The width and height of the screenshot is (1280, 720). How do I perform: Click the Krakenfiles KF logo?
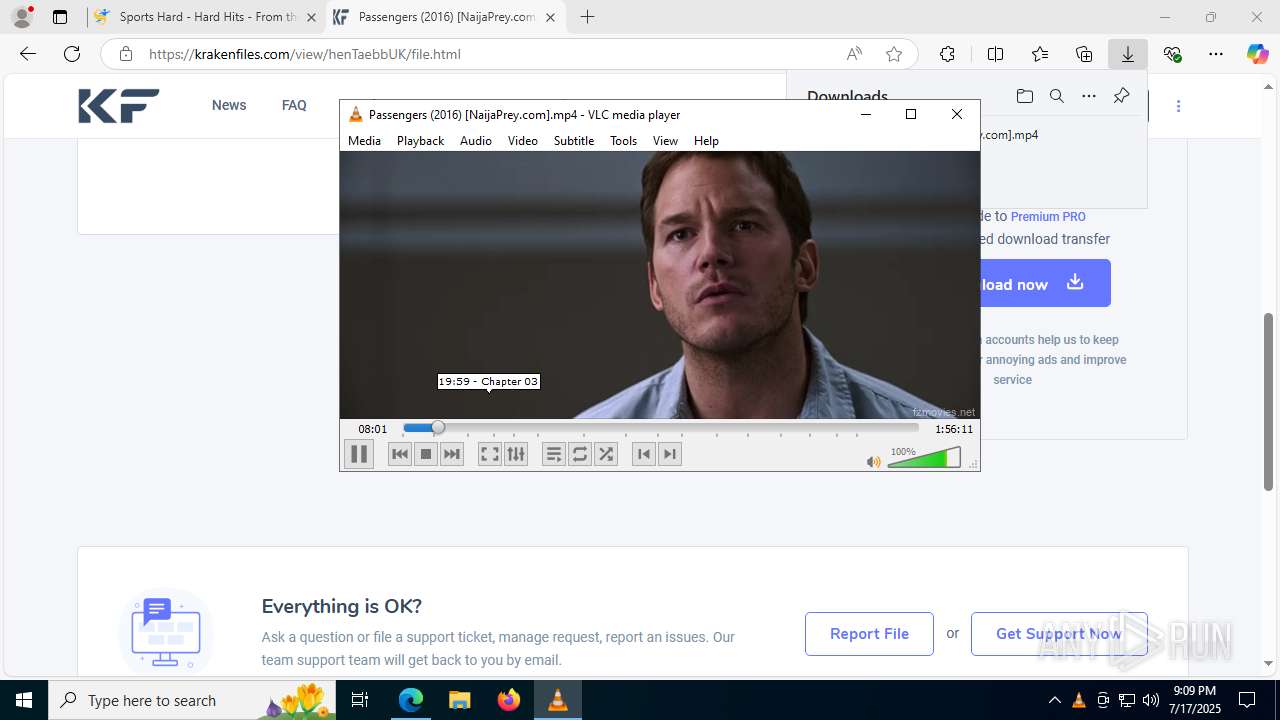tap(119, 105)
